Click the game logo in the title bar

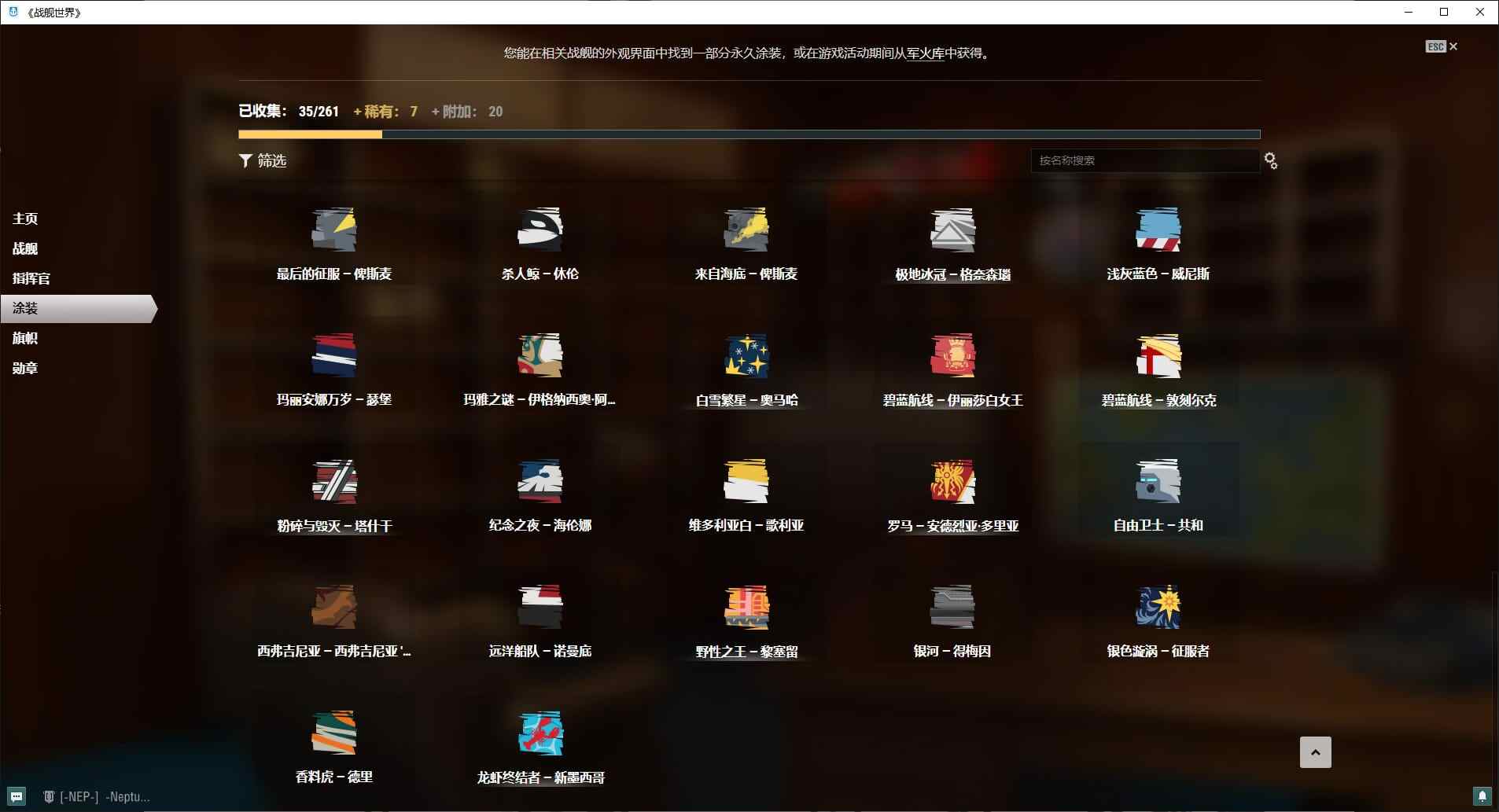click(x=11, y=12)
